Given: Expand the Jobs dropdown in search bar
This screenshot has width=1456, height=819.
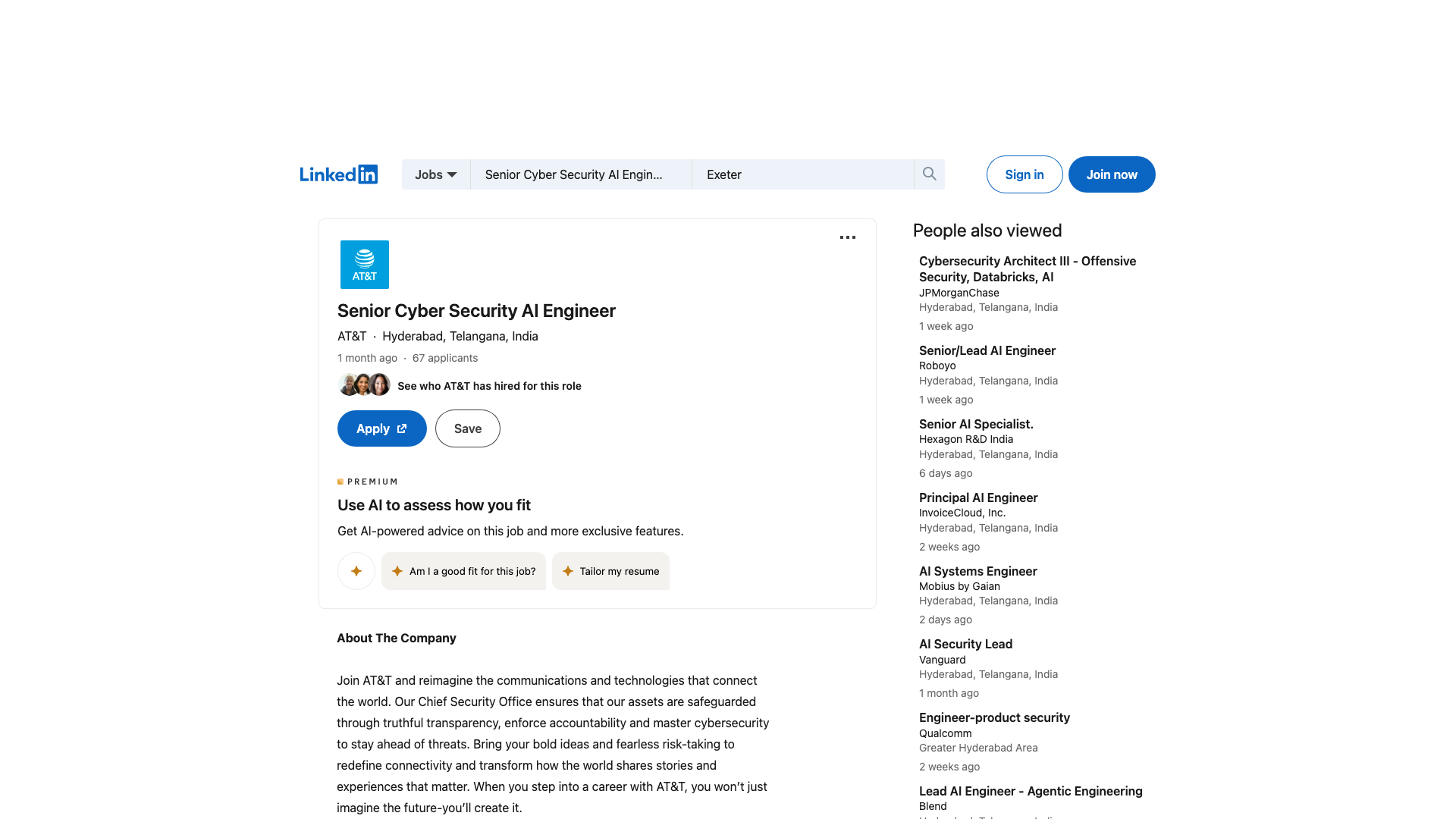Looking at the screenshot, I should (x=436, y=174).
